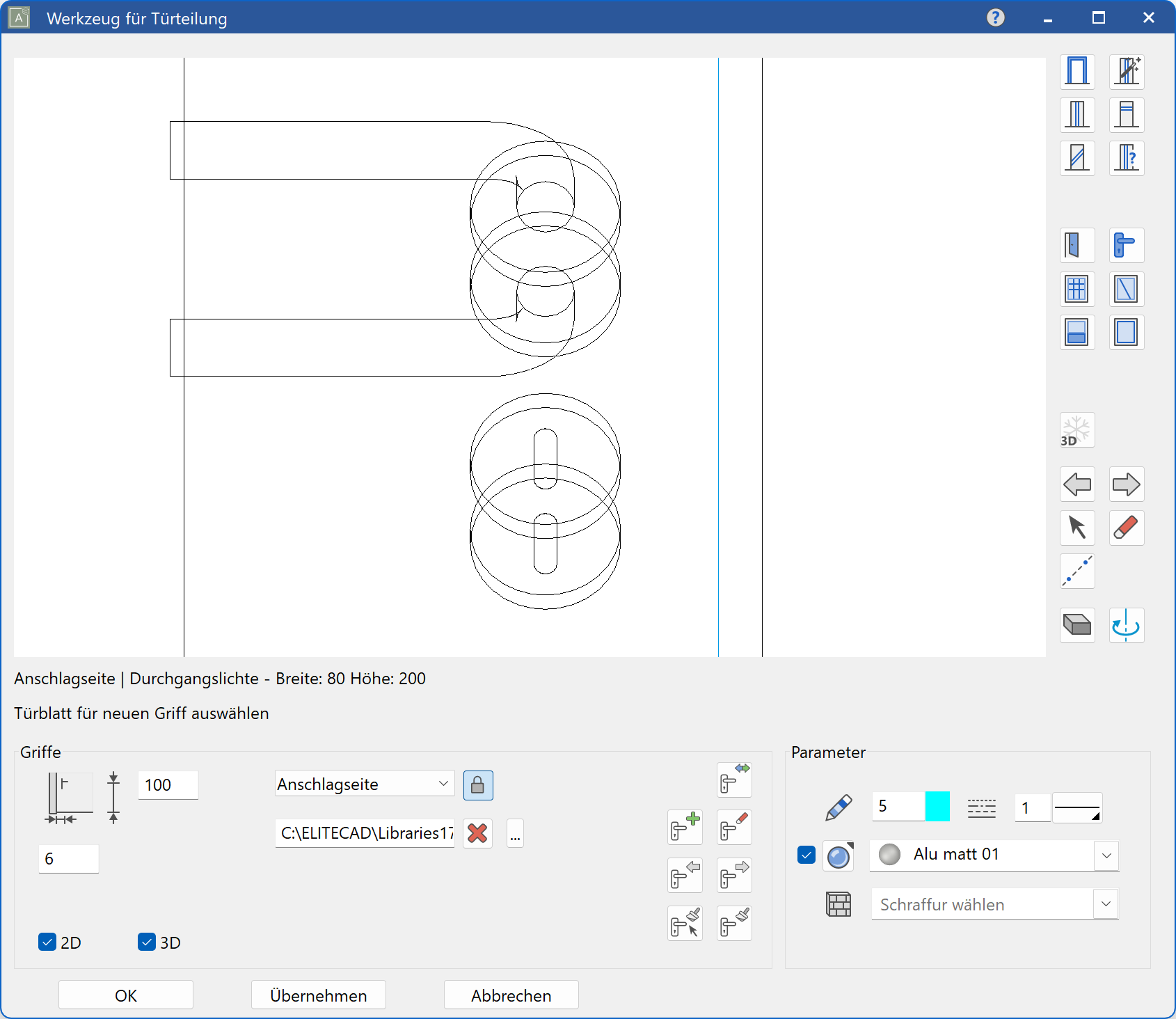1176x1019 pixels.
Task: Click the hatching brick pattern icon
Action: coord(839,904)
